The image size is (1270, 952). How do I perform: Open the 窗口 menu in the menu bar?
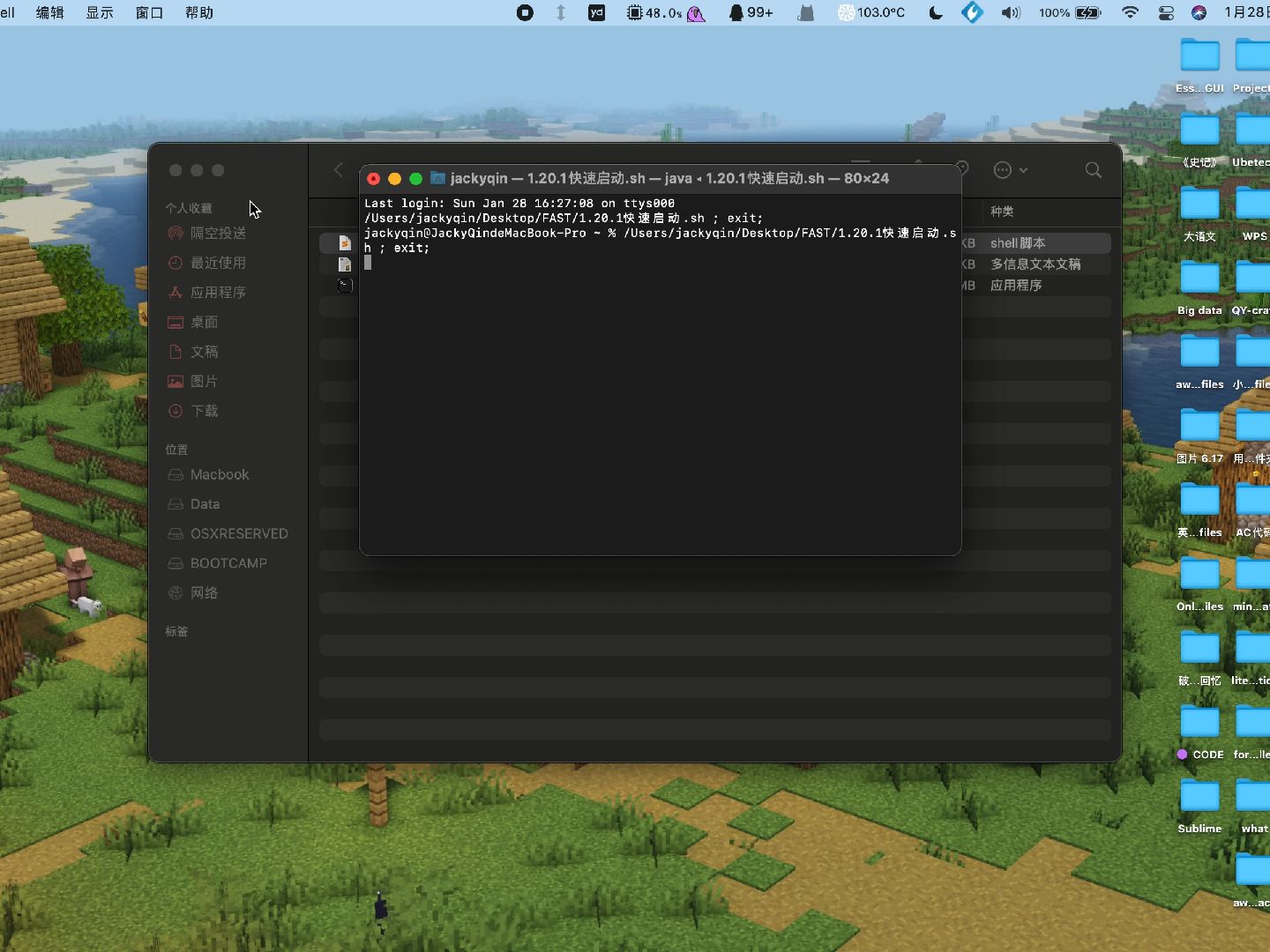tap(148, 13)
